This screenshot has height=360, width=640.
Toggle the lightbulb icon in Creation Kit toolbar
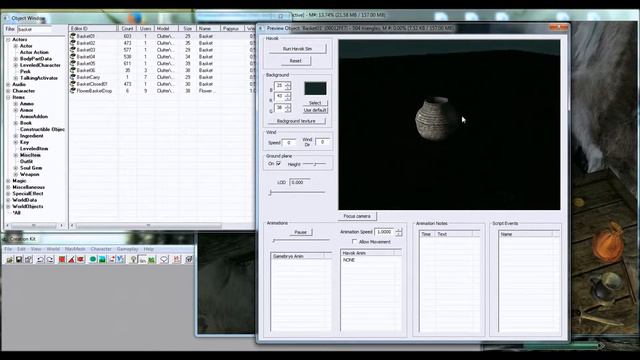click(x=133, y=259)
